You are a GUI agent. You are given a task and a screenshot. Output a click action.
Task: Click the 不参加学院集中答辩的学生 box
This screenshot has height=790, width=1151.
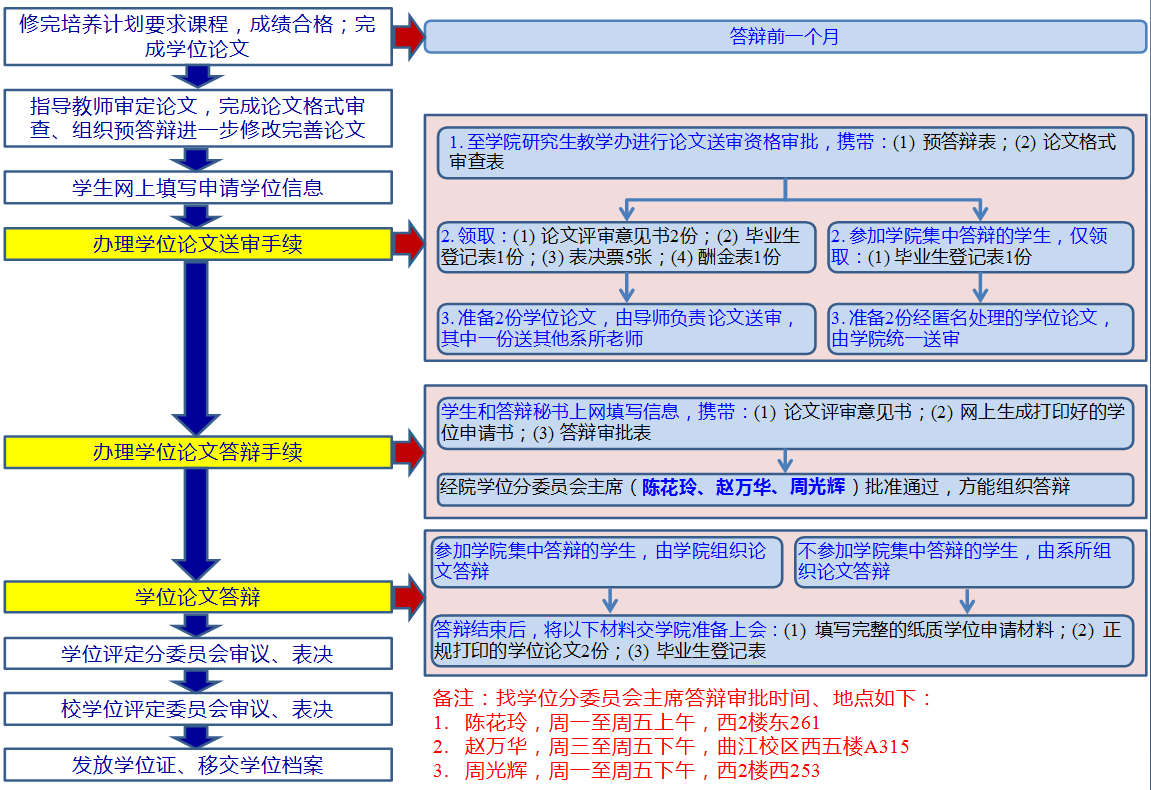pos(964,561)
